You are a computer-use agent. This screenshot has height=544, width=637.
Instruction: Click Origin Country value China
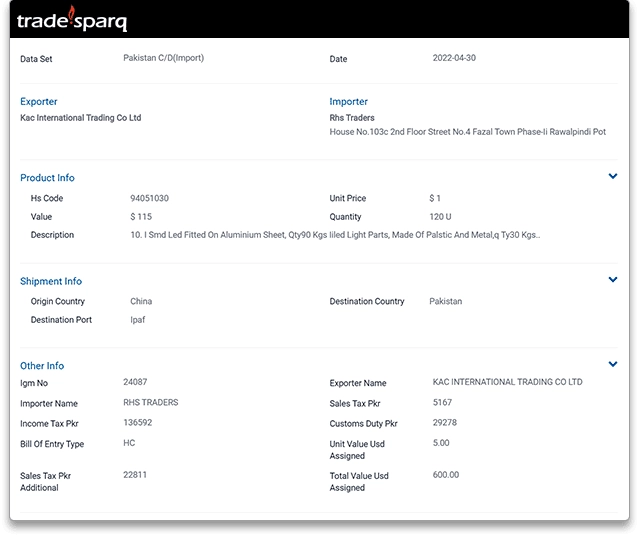pos(141,301)
